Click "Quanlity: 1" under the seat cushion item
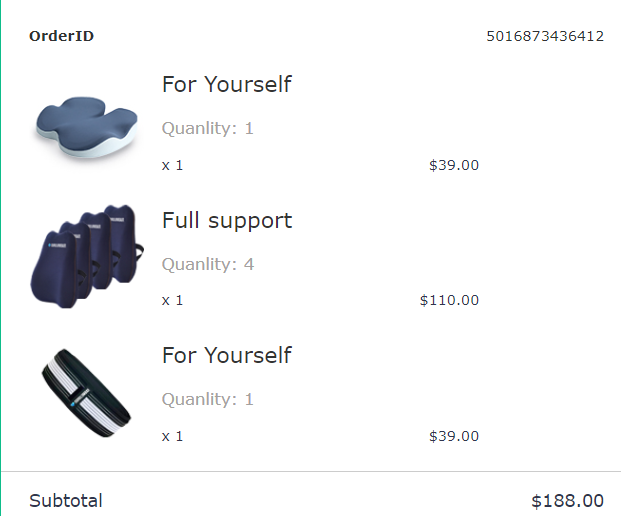Image resolution: width=621 pixels, height=516 pixels. 207,128
